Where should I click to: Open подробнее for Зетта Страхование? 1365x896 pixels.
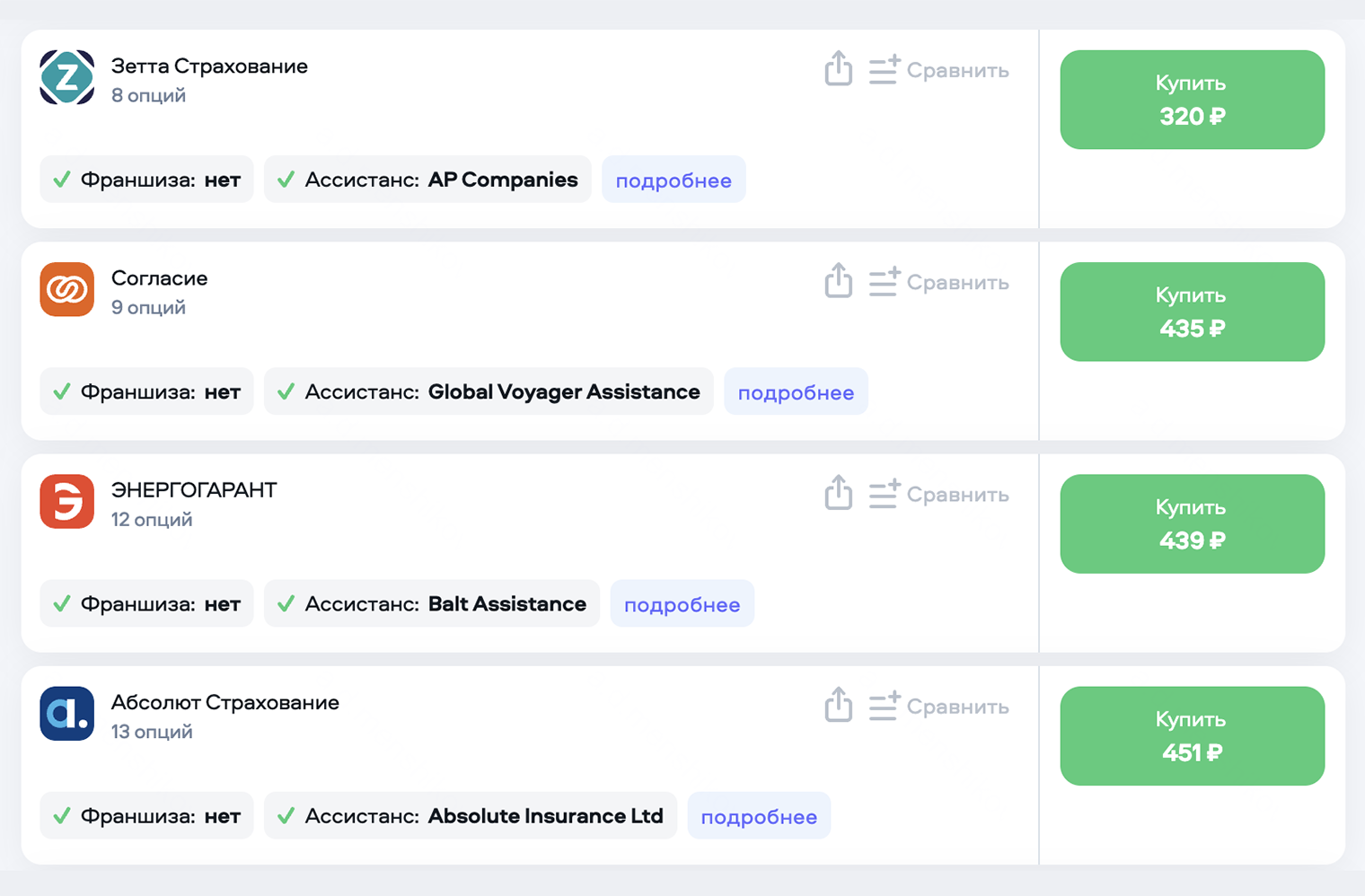tap(674, 180)
